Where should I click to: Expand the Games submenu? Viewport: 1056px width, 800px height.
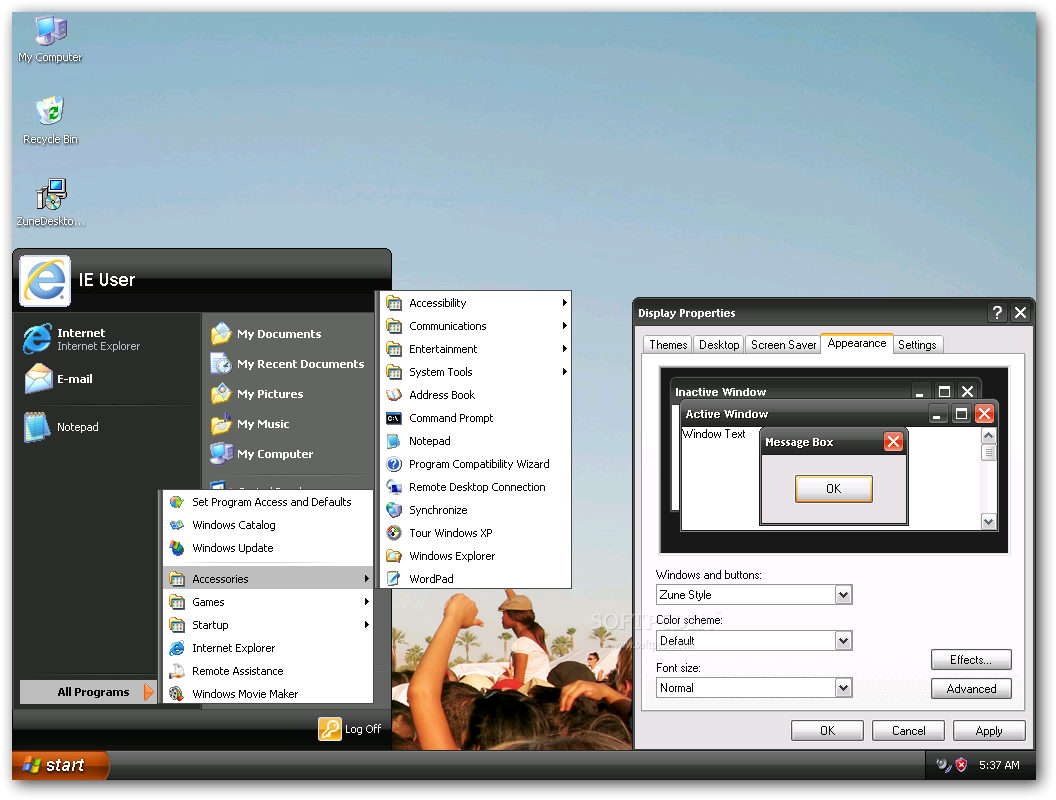pyautogui.click(x=268, y=602)
